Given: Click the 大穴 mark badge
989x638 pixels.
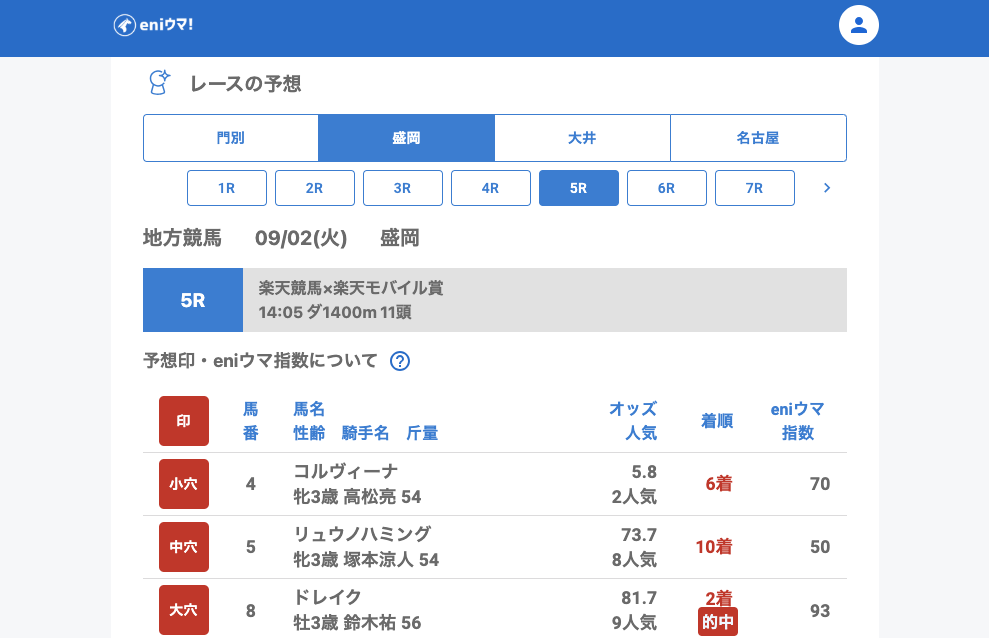Looking at the screenshot, I should tap(184, 610).
